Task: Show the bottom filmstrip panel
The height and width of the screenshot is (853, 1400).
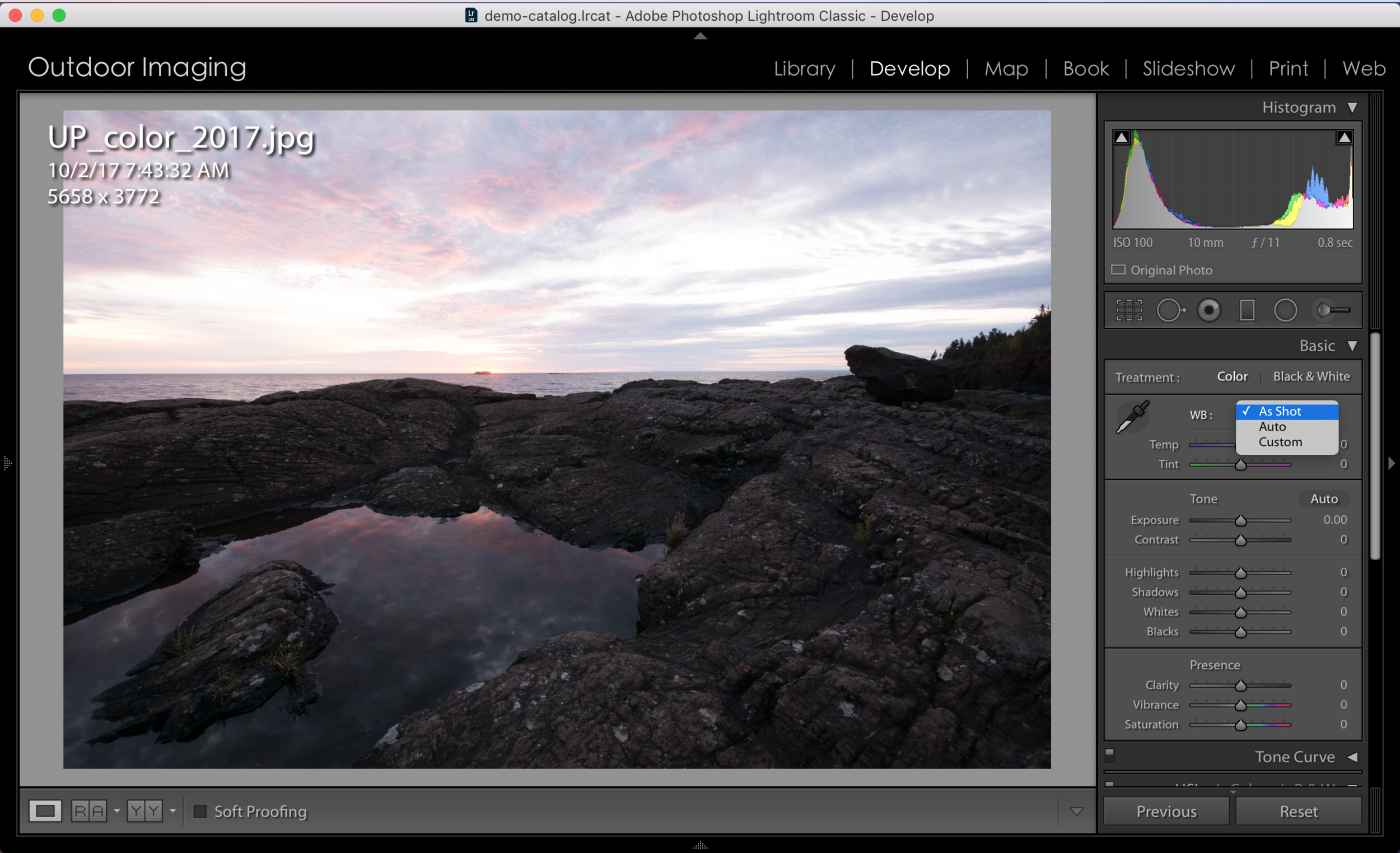Action: [x=700, y=845]
